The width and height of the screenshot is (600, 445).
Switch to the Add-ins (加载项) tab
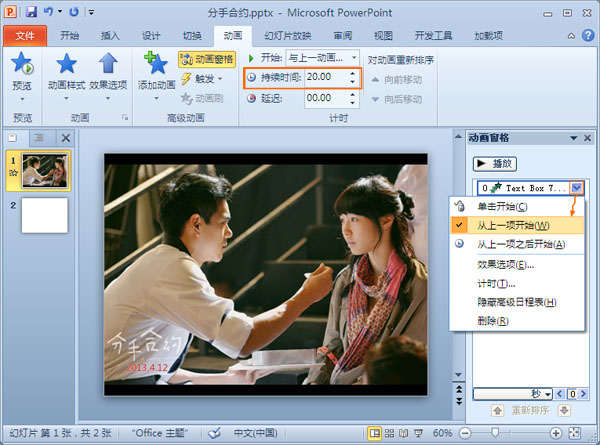click(488, 36)
